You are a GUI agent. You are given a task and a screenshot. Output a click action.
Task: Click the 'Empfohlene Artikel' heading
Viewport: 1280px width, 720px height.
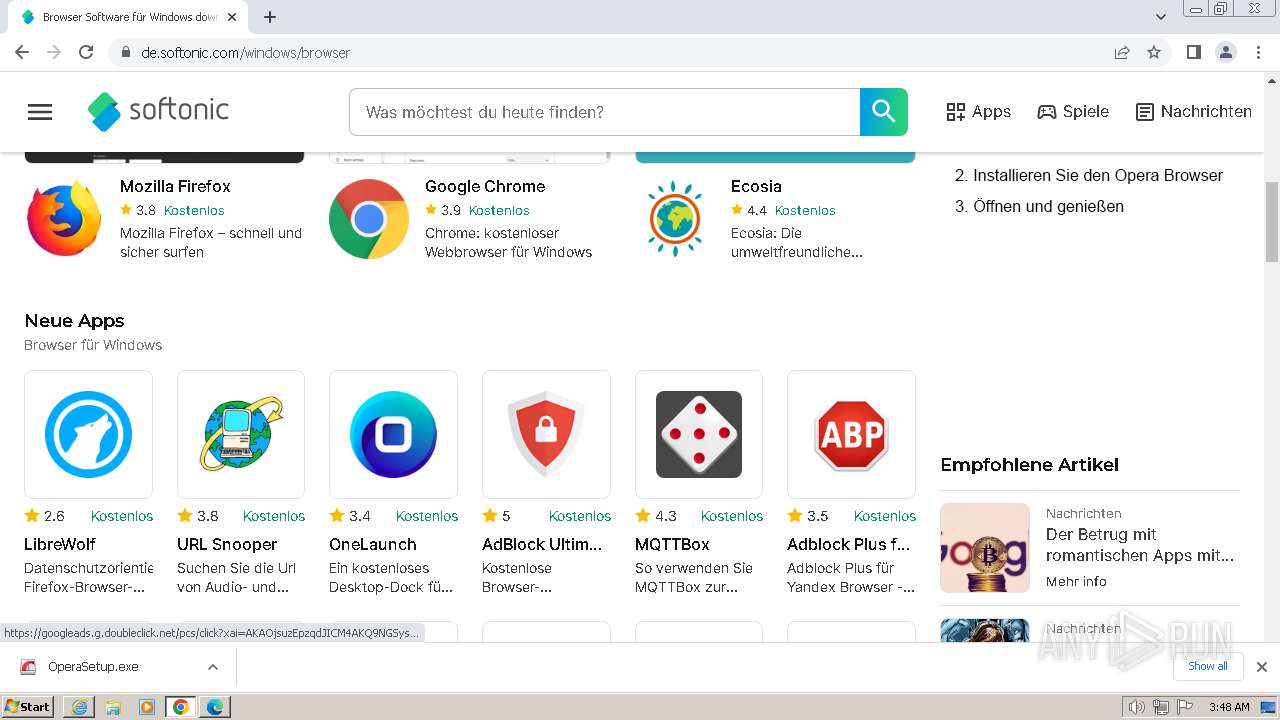1029,465
